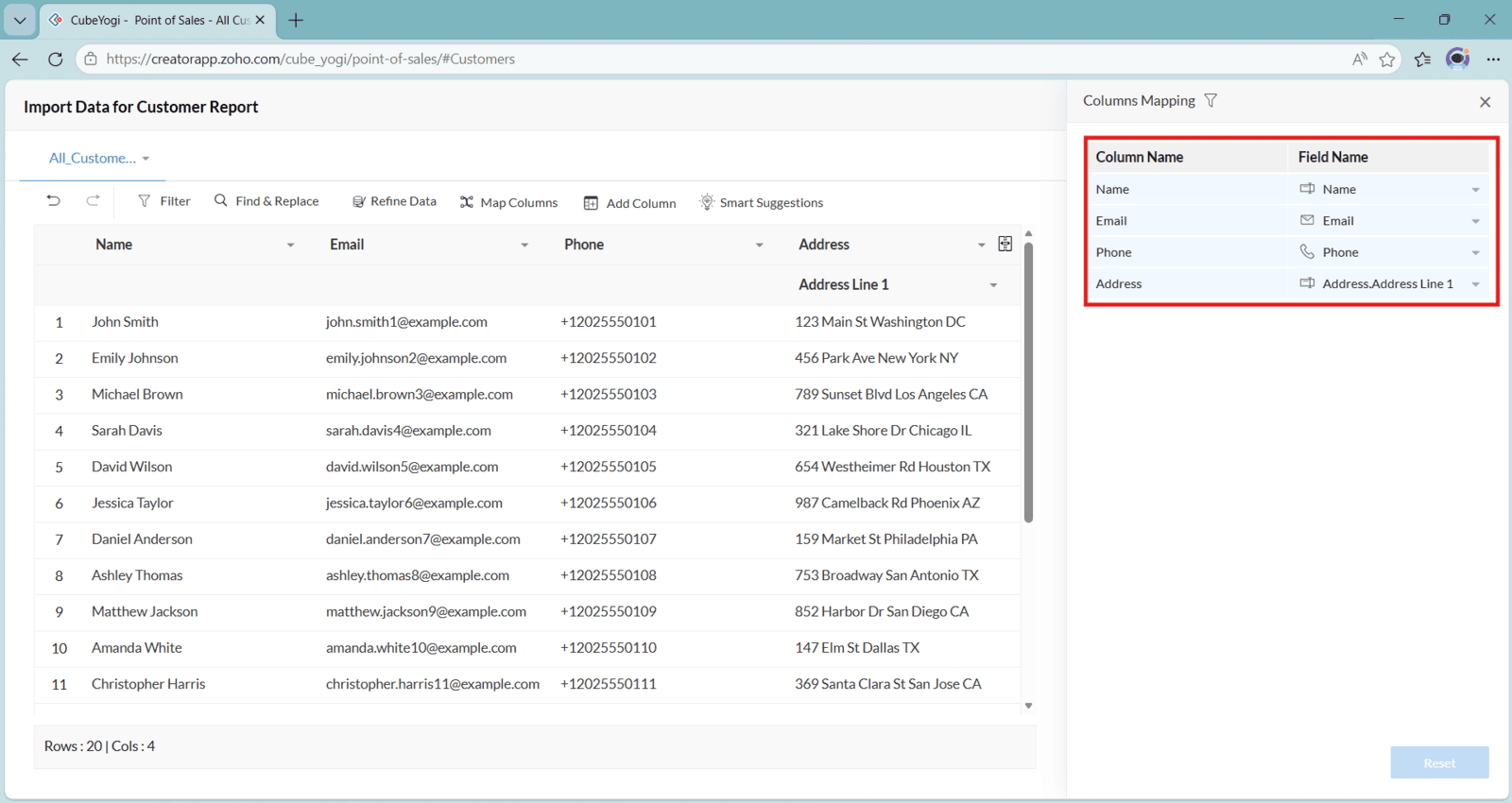The height and width of the screenshot is (803, 1512).
Task: Click the Reset button
Action: 1438,762
